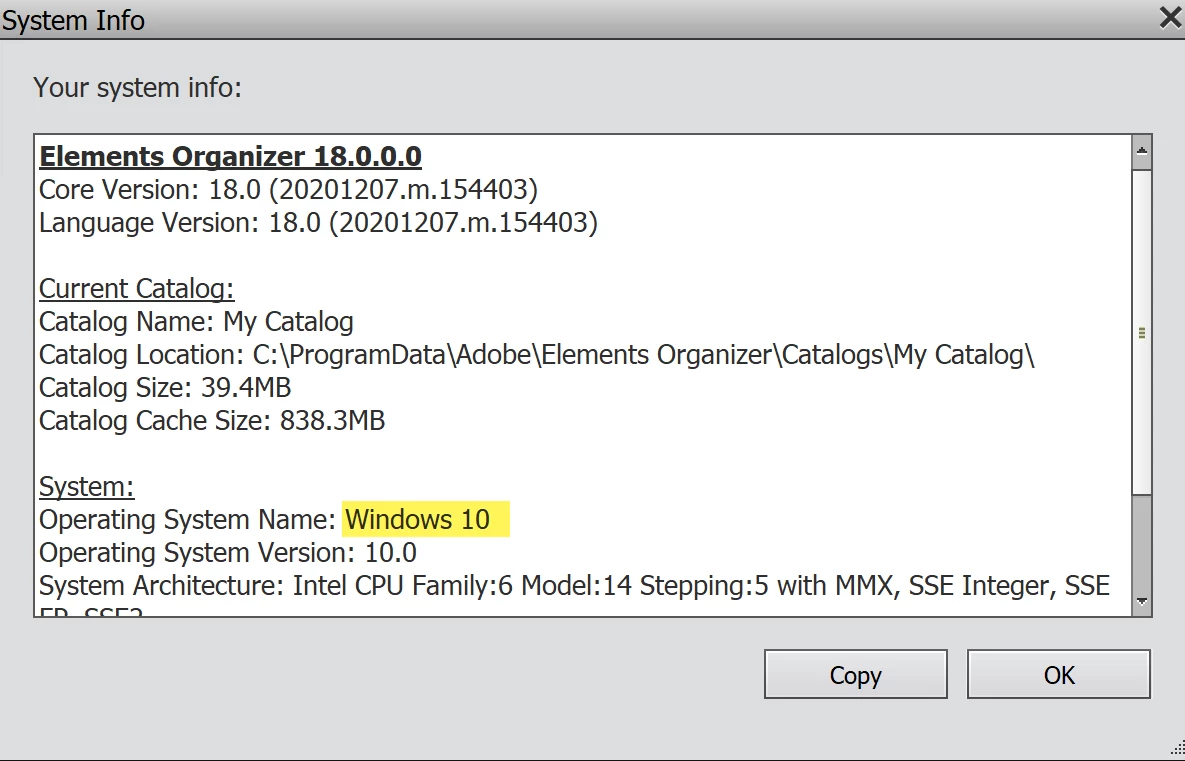The image size is (1185, 761).
Task: Select the Elements Organizer 18.0.0.0 heading
Action: pyautogui.click(x=231, y=156)
